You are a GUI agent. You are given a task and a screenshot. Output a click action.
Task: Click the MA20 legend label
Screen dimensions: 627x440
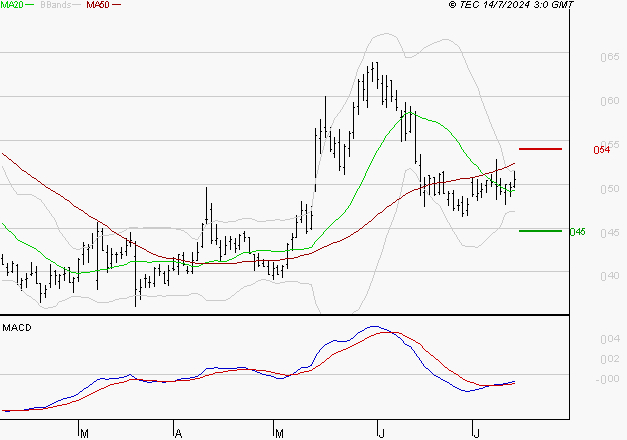(11, 5)
